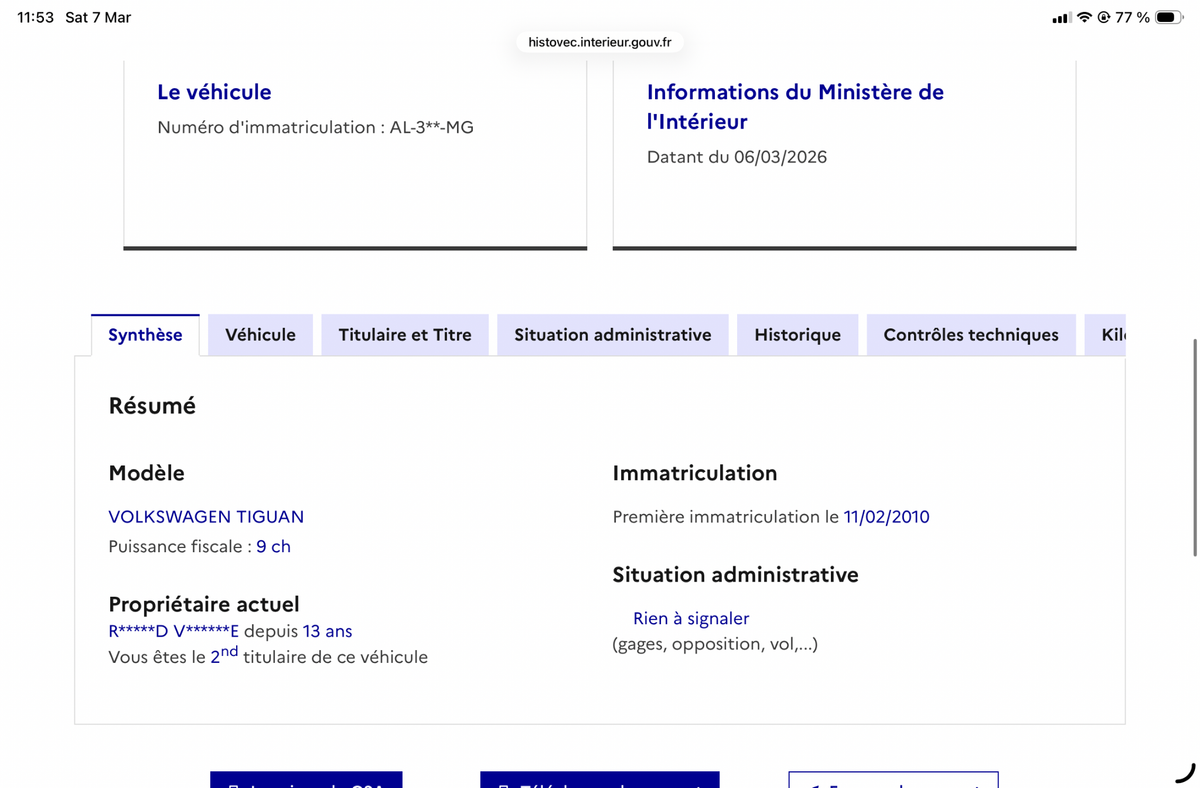The width and height of the screenshot is (1200, 788).
Task: Click the "Le véhicule" card heading
Action: [x=214, y=92]
